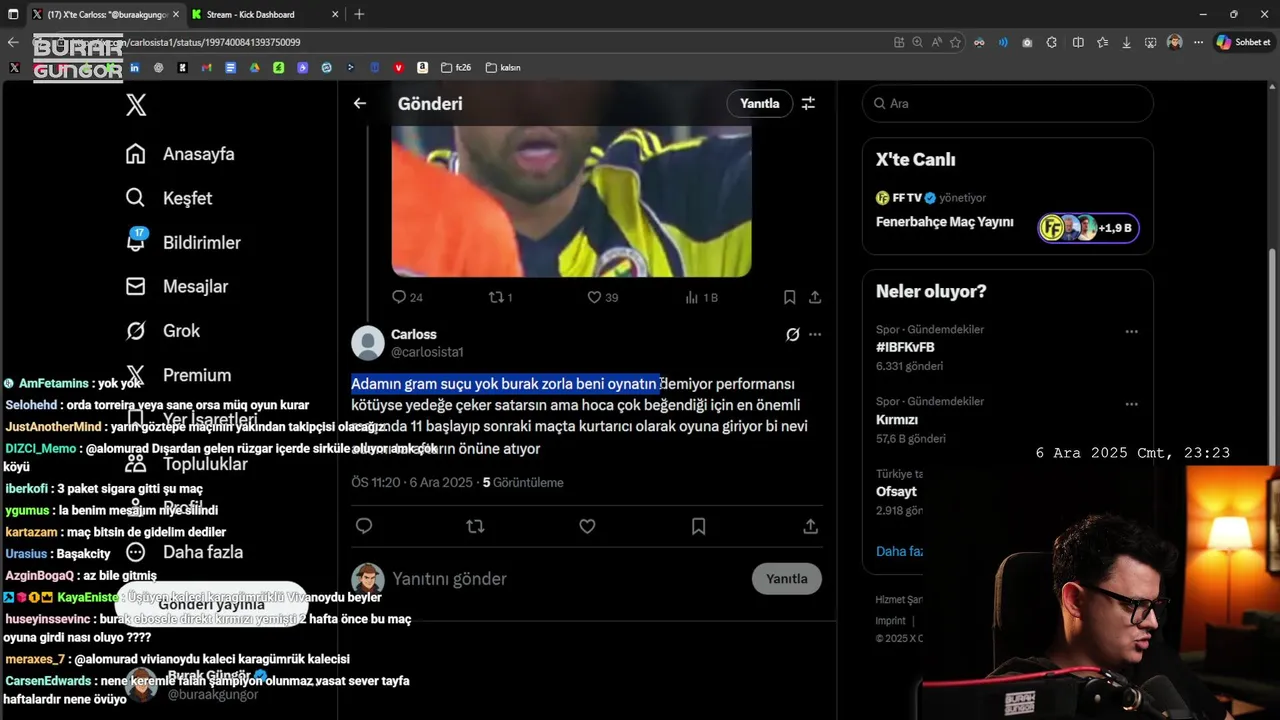Go back using Gönderi back arrow
The width and height of the screenshot is (1280, 720).
point(360,103)
